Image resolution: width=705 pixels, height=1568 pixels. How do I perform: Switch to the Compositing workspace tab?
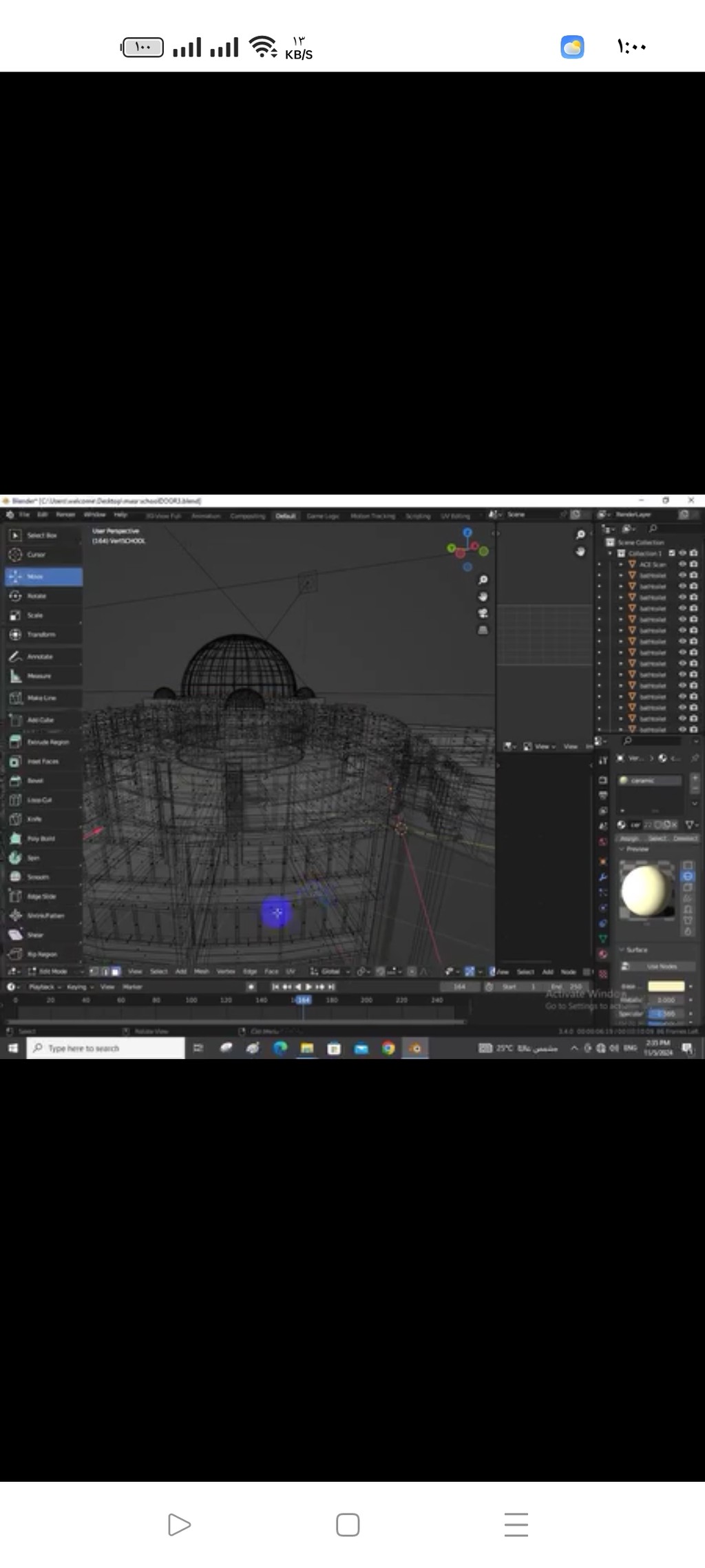[x=247, y=515]
